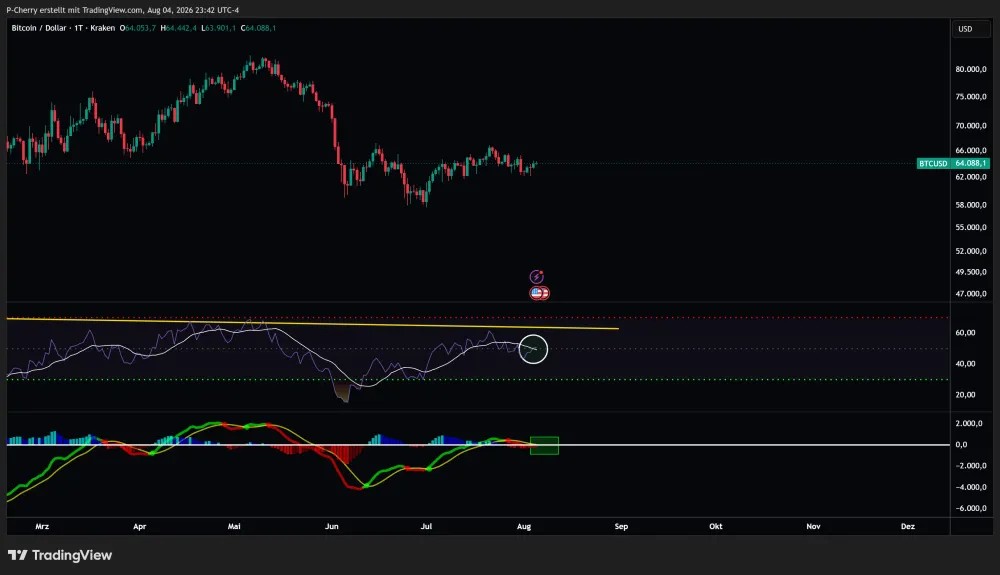
Task: Click the Mai label on the time axis
Action: point(234,527)
